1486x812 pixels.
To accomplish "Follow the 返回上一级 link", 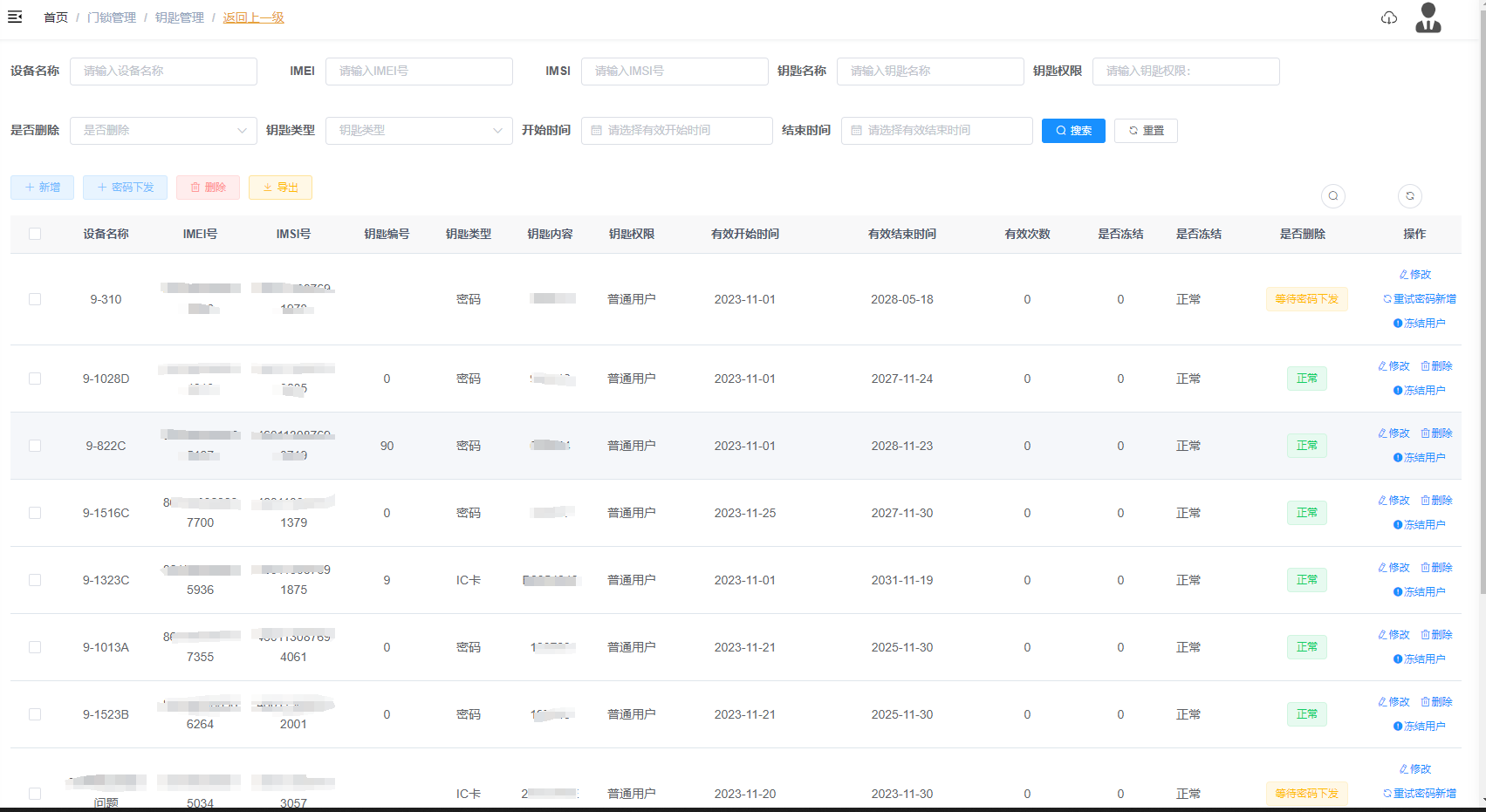I will 254,17.
